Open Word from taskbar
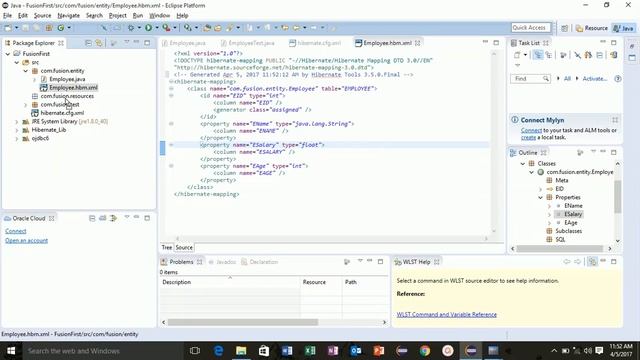 point(287,351)
